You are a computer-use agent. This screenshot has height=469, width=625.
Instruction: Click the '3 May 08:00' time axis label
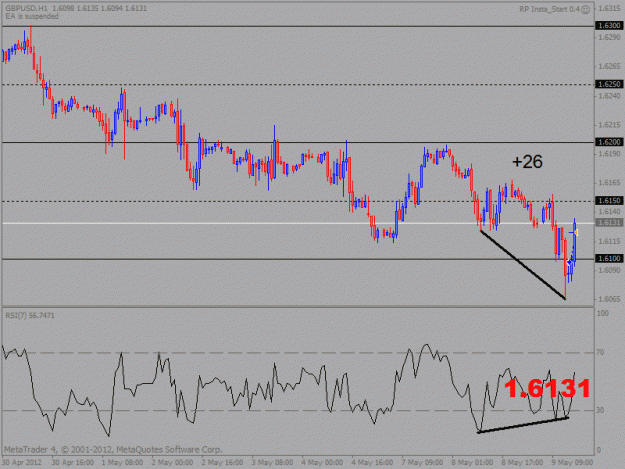click(272, 463)
